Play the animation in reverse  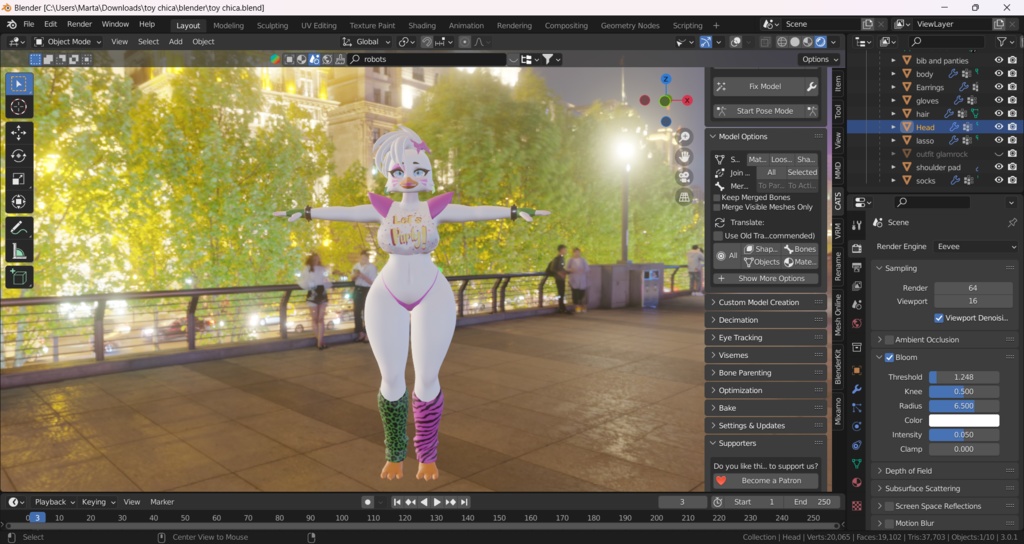coord(424,502)
